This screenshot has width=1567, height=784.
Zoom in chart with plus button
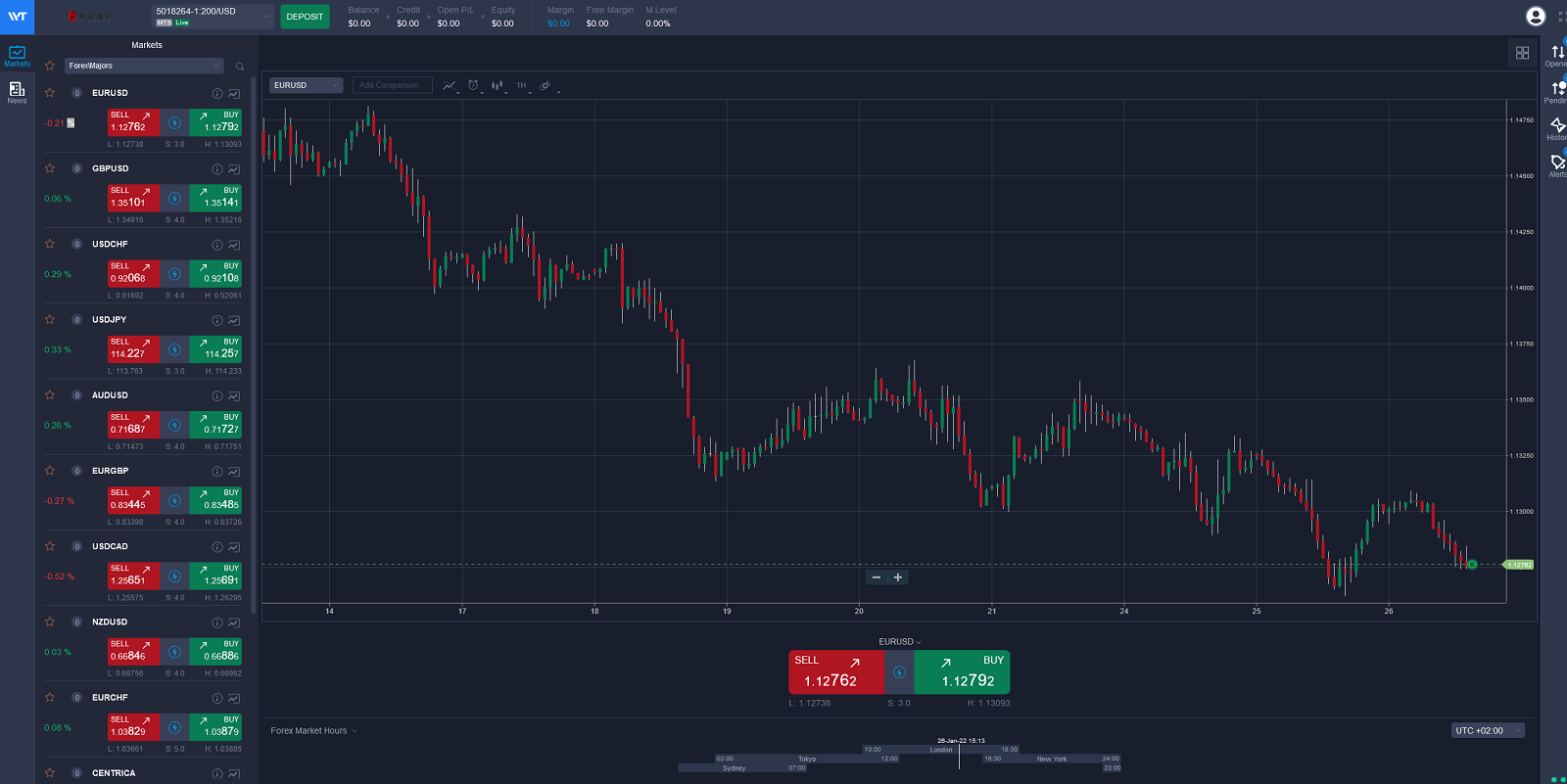pos(898,577)
